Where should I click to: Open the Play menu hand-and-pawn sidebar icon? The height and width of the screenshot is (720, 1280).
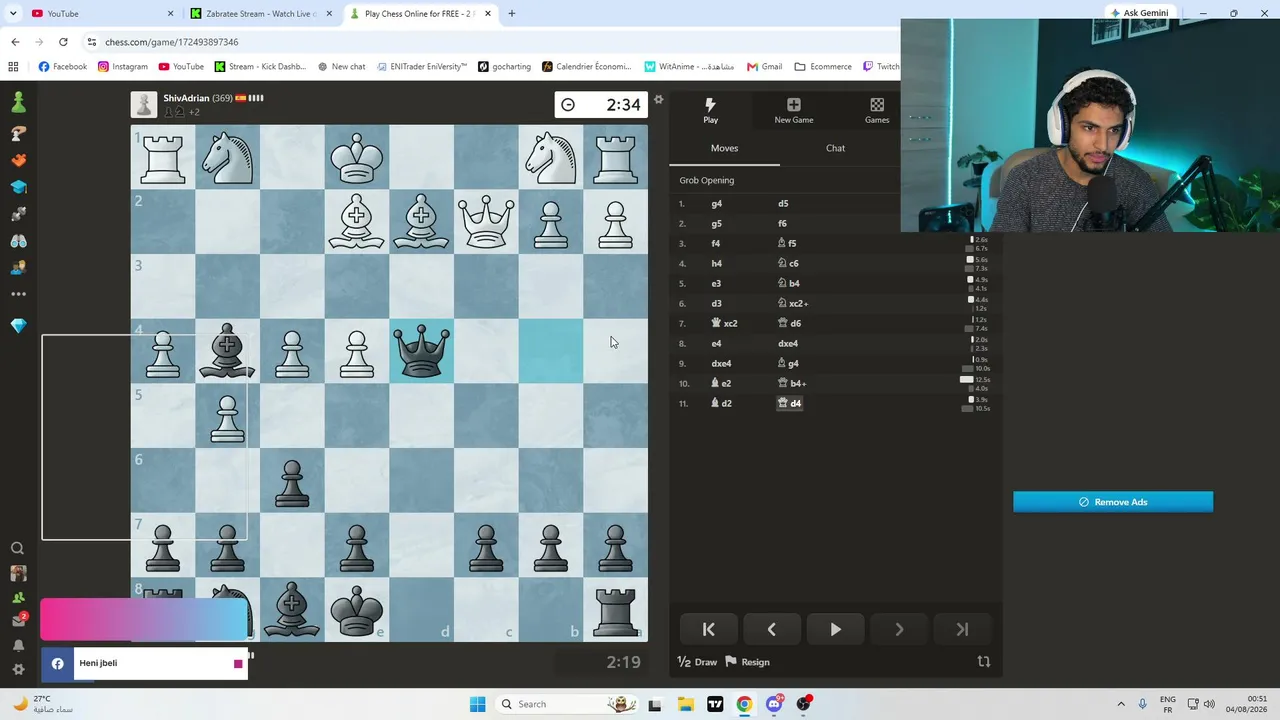[18, 133]
